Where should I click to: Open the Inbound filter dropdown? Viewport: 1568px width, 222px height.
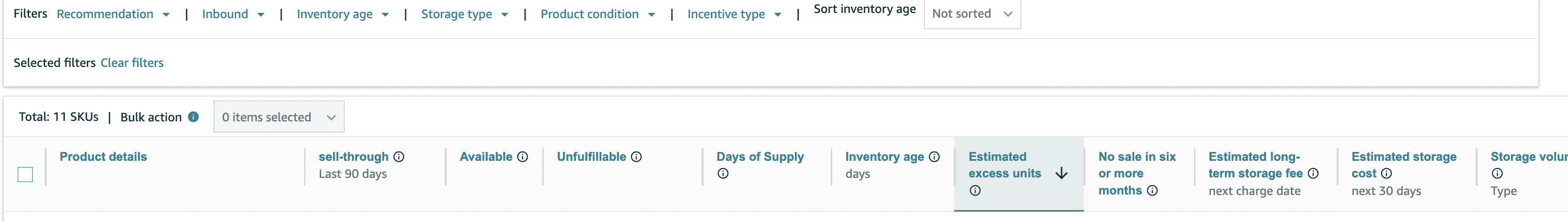232,14
